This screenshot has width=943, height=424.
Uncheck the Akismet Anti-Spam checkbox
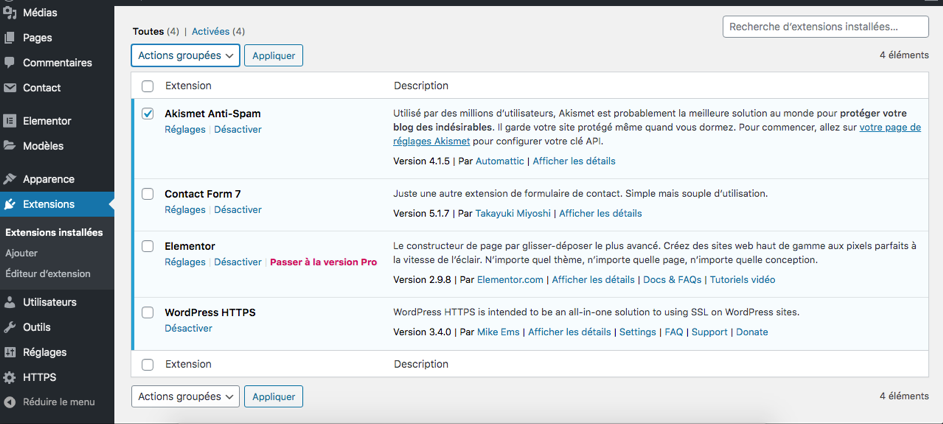[147, 114]
